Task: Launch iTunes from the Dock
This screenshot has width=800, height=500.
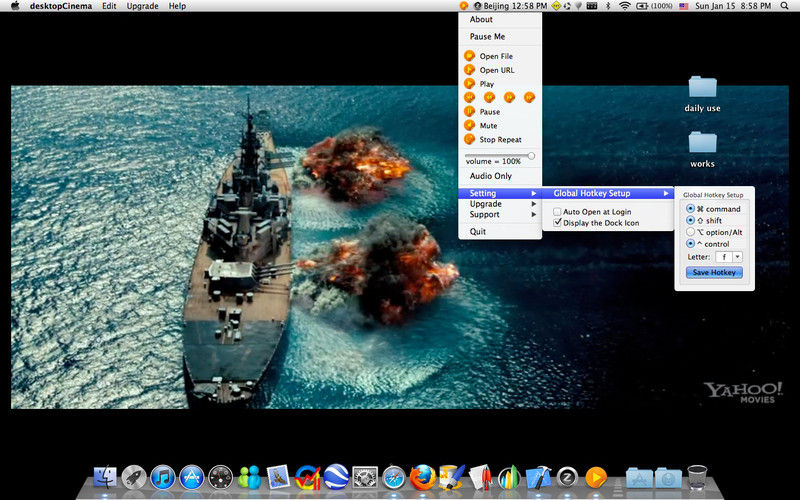Action: click(x=163, y=477)
